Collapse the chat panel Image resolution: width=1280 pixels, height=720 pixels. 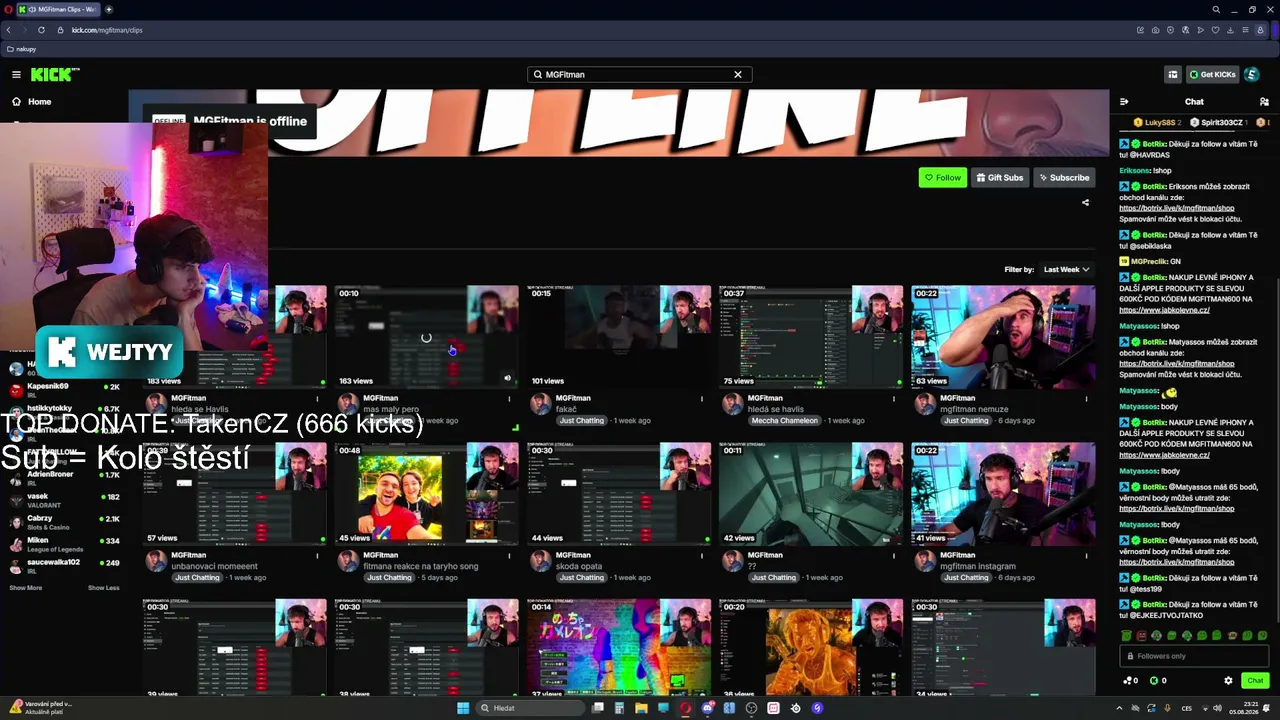coord(1124,102)
